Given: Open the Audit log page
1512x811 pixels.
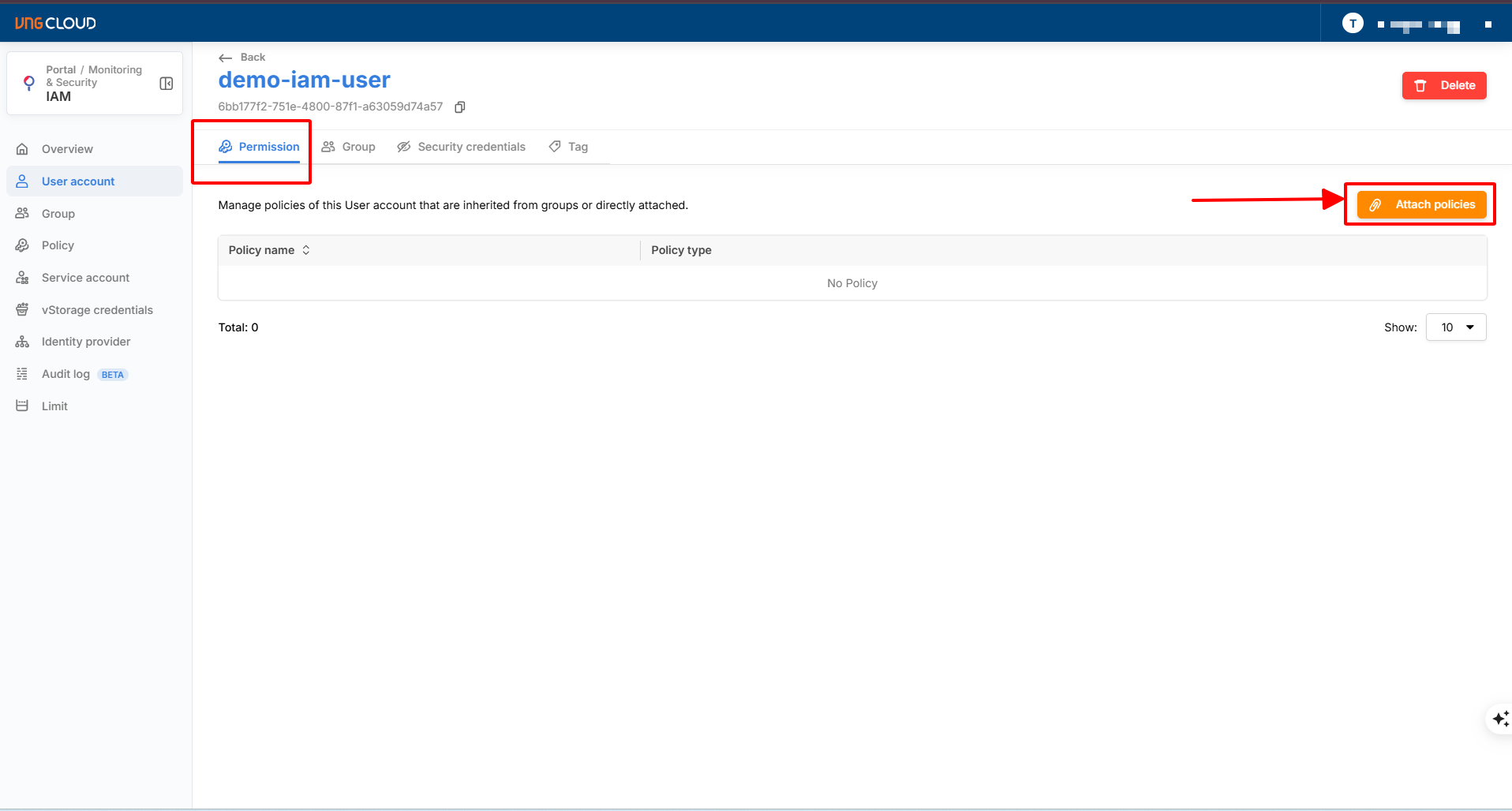Looking at the screenshot, I should [65, 374].
